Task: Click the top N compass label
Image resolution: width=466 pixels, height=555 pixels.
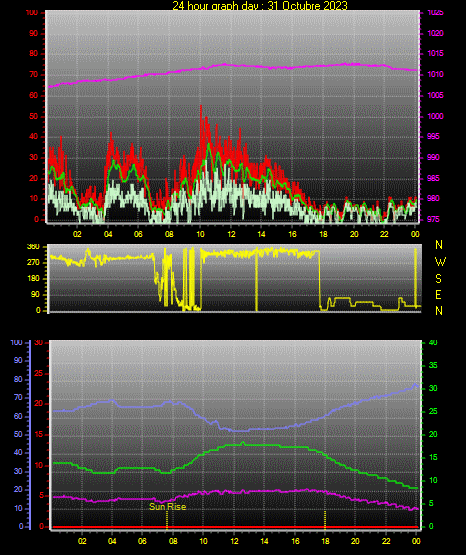Action: [439, 245]
